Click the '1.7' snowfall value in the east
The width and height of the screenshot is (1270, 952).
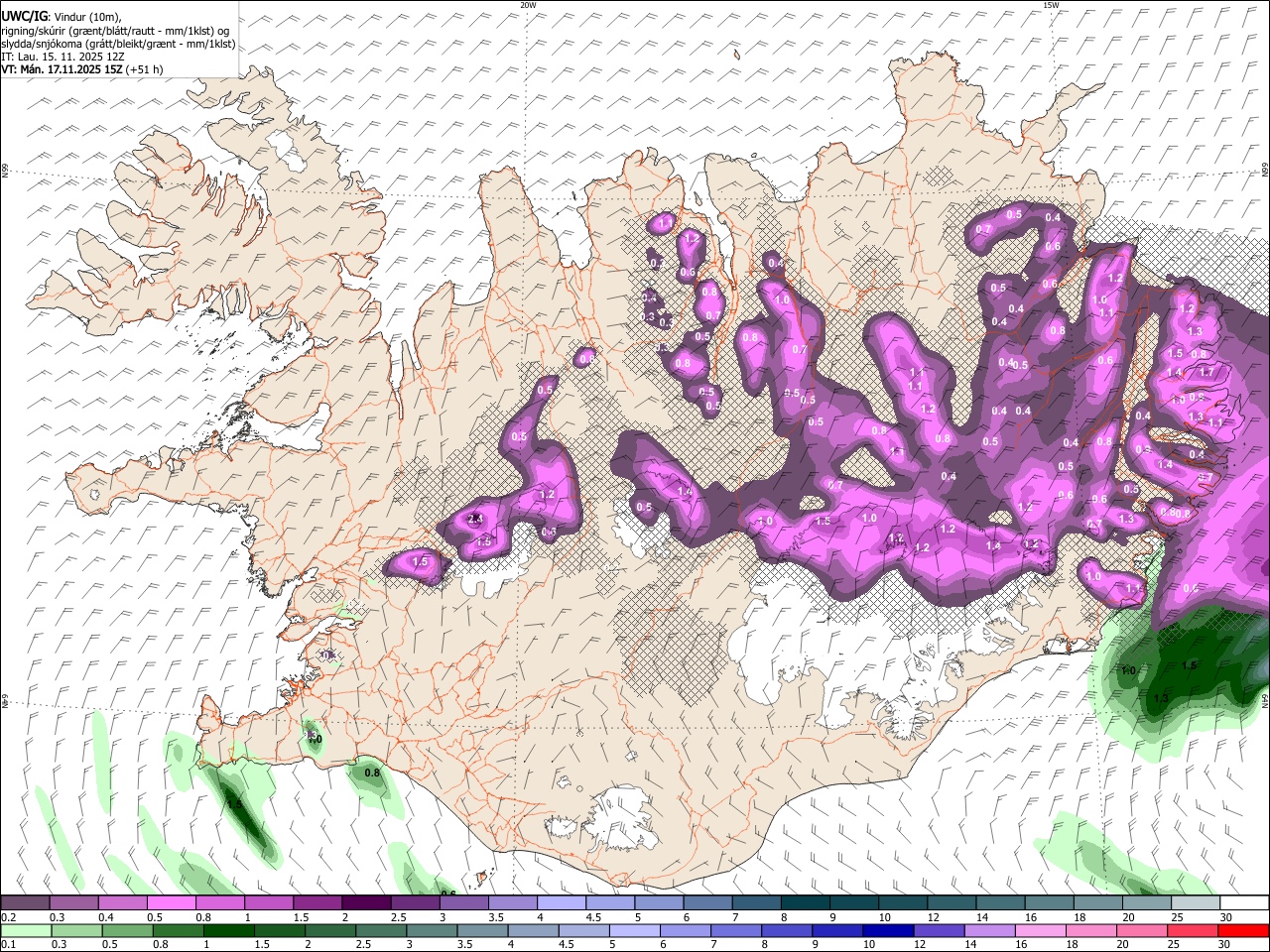(x=1206, y=372)
